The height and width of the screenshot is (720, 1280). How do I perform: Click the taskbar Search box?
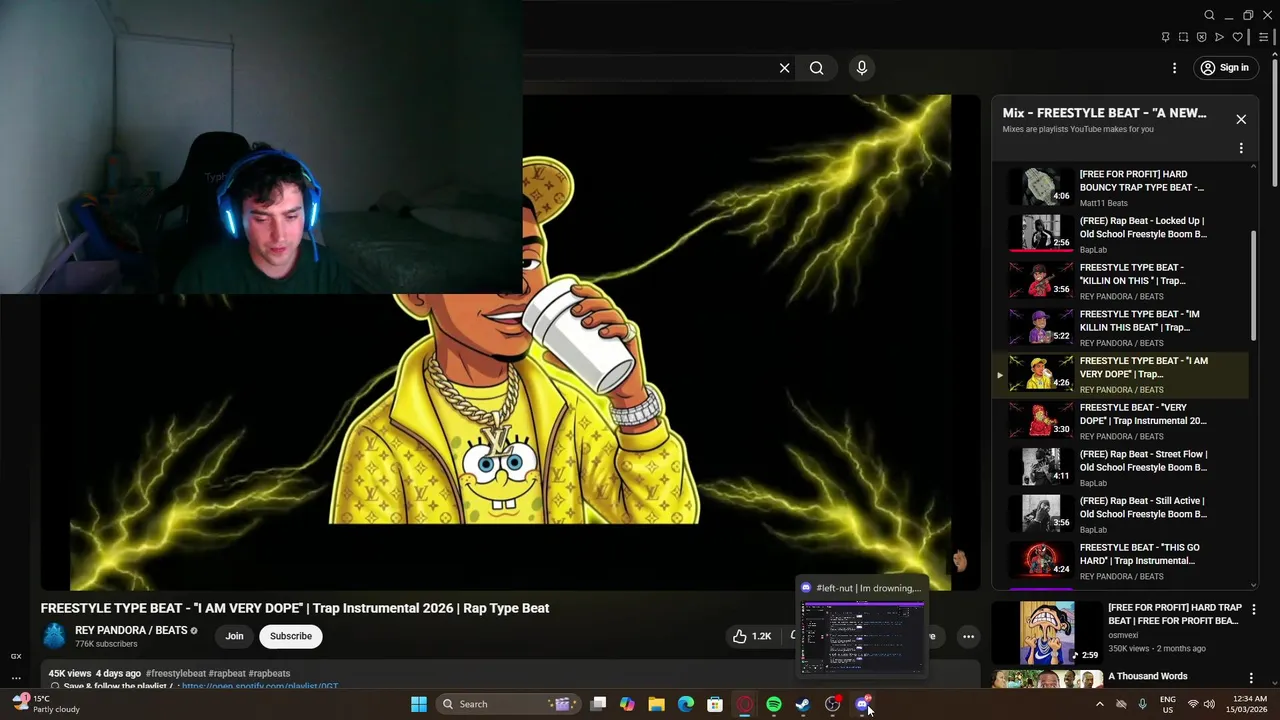[506, 704]
